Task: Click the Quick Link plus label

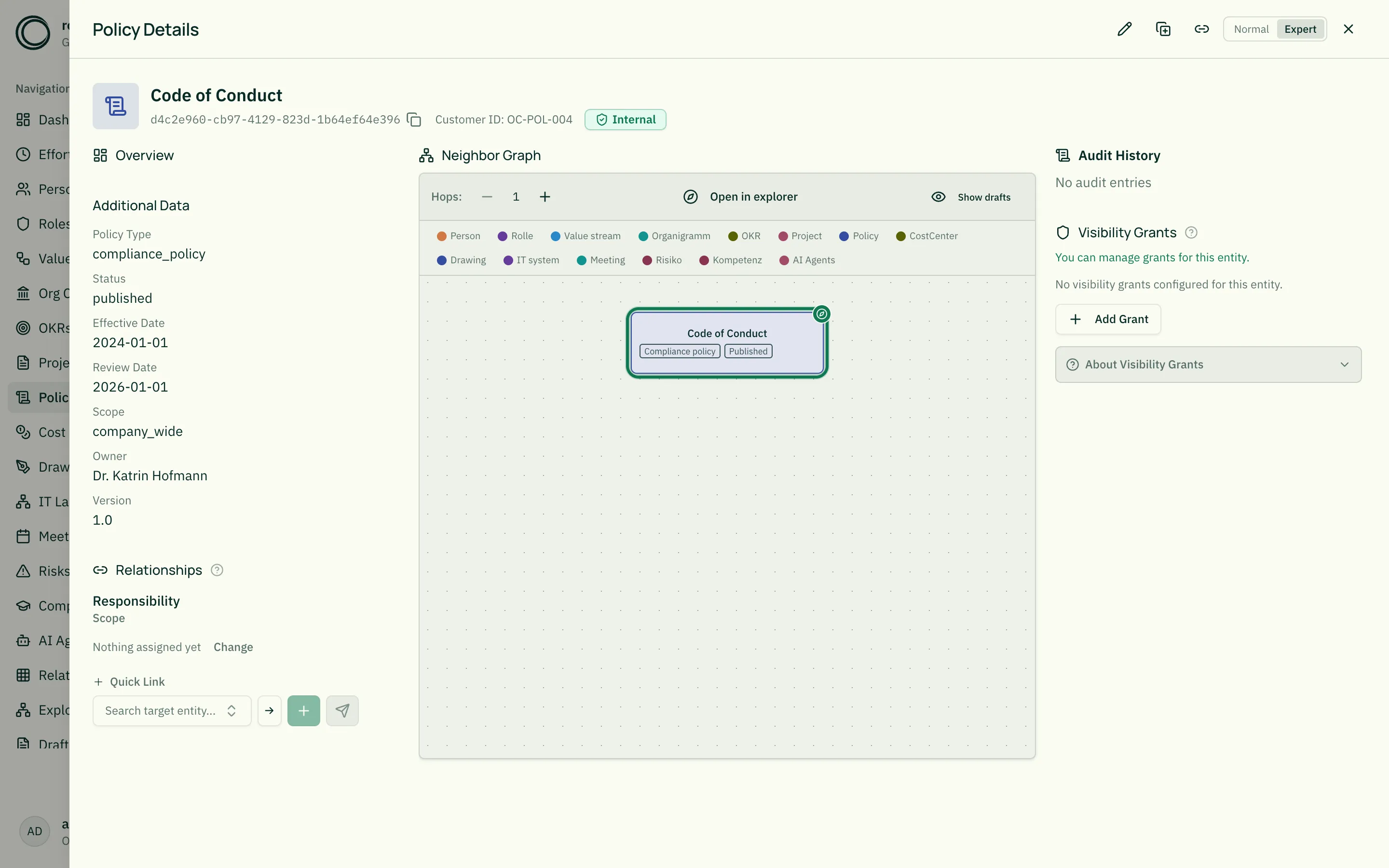Action: [129, 681]
